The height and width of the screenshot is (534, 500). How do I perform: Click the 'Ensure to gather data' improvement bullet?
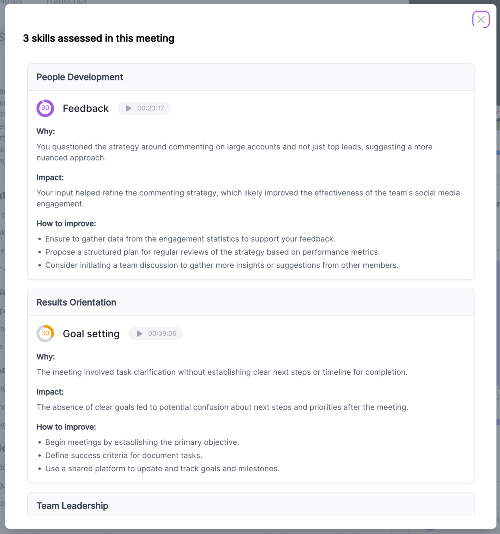coord(190,239)
